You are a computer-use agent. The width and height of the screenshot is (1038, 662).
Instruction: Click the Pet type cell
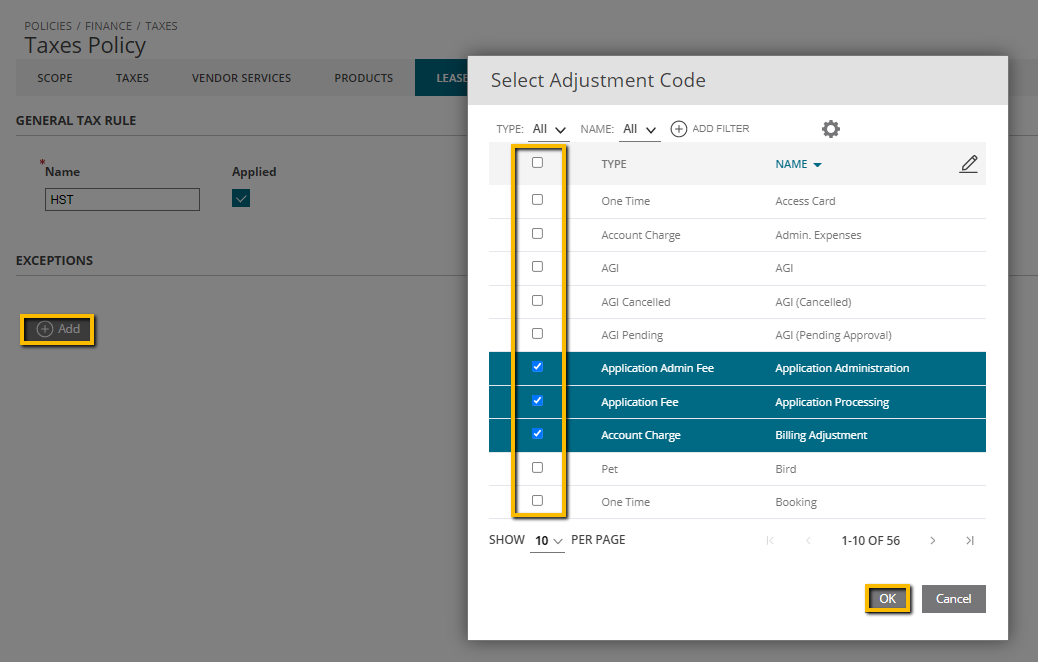point(609,469)
